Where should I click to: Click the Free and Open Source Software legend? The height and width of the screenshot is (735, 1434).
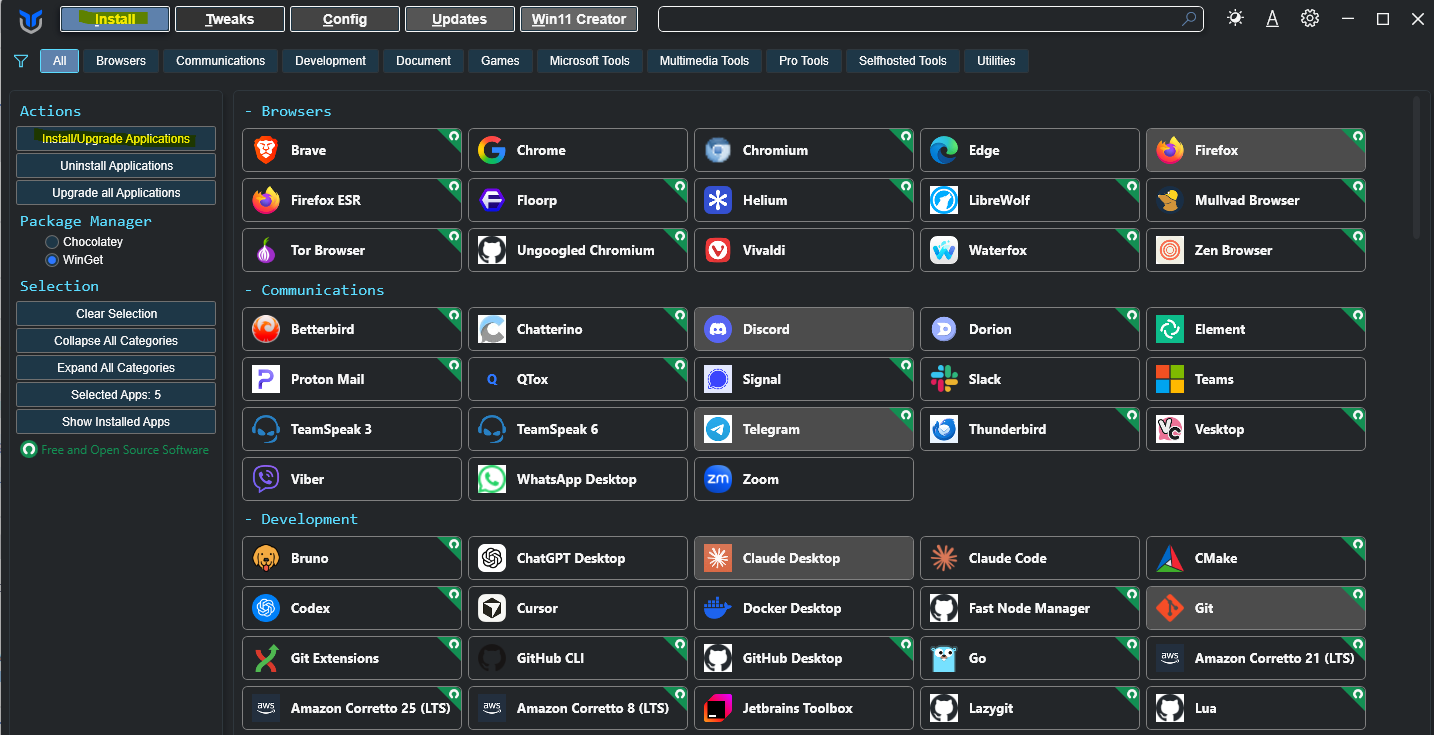pos(115,450)
